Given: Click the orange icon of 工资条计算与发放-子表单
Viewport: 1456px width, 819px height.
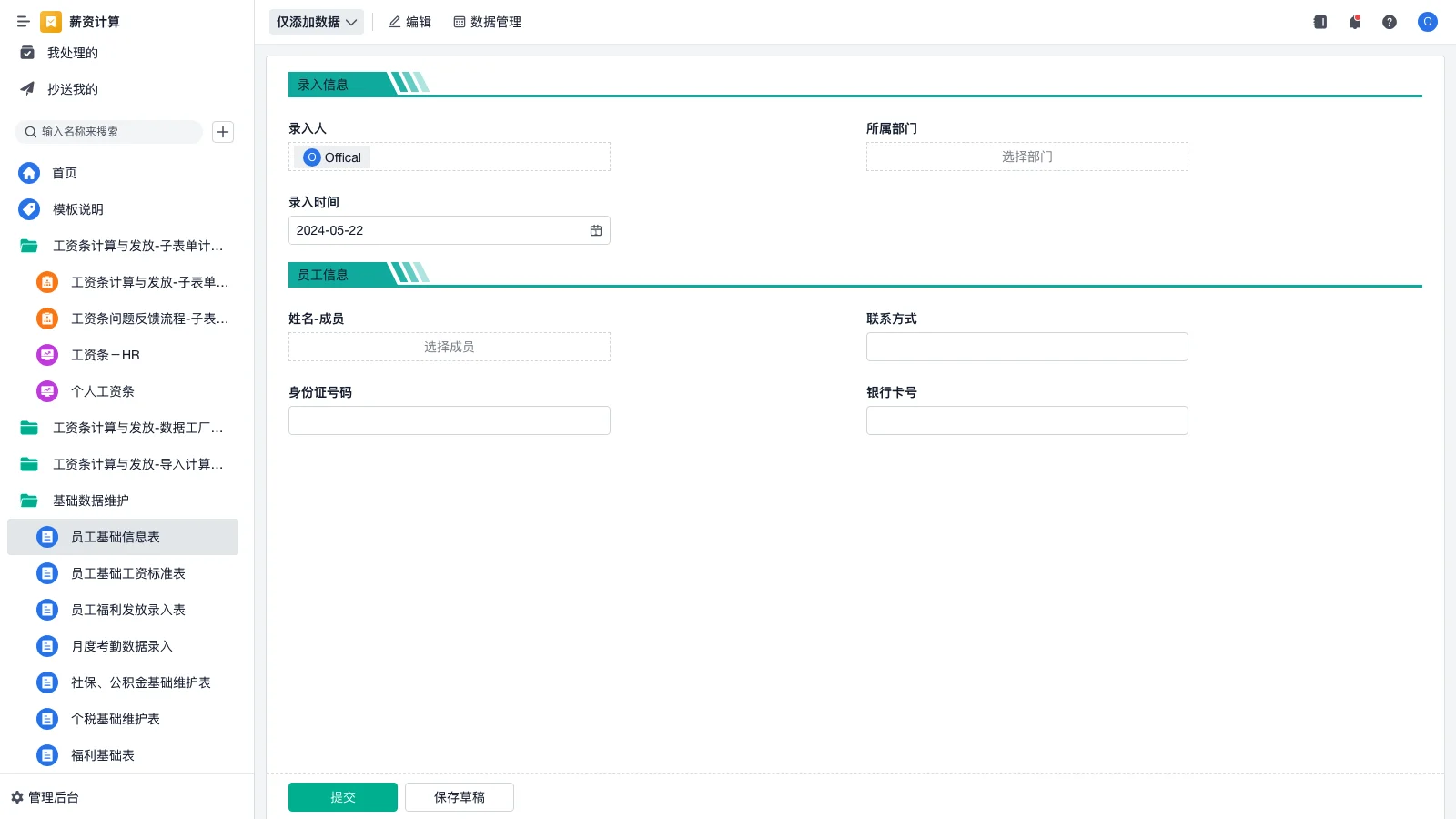Looking at the screenshot, I should click(x=47, y=282).
